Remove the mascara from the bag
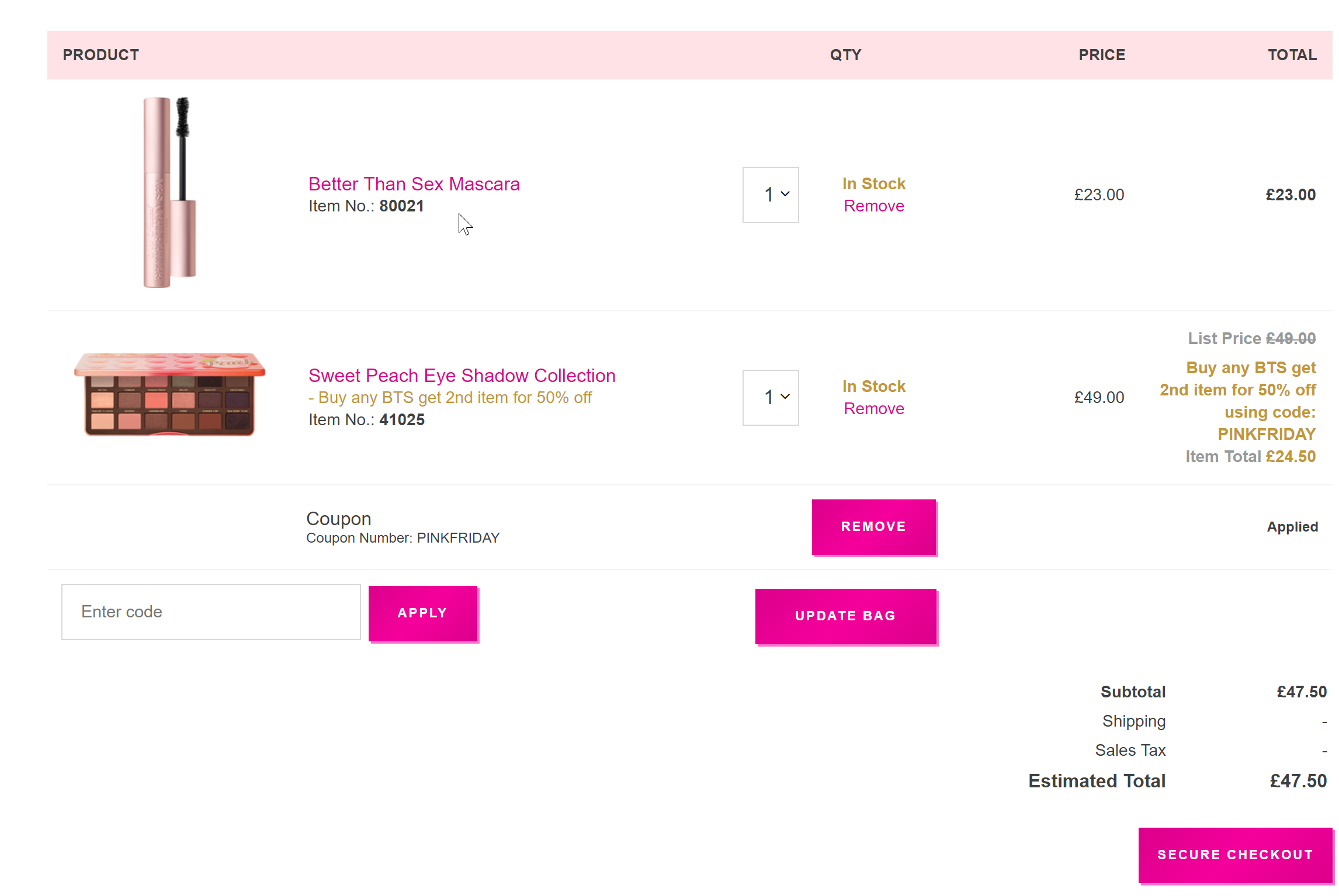 click(873, 206)
